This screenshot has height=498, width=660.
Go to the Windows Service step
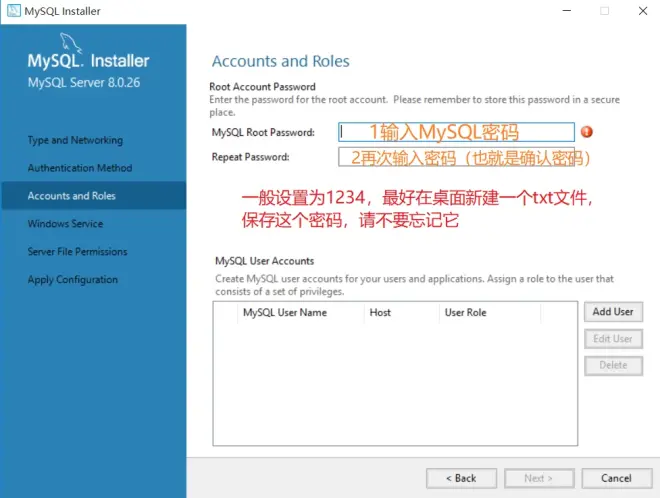click(x=65, y=224)
